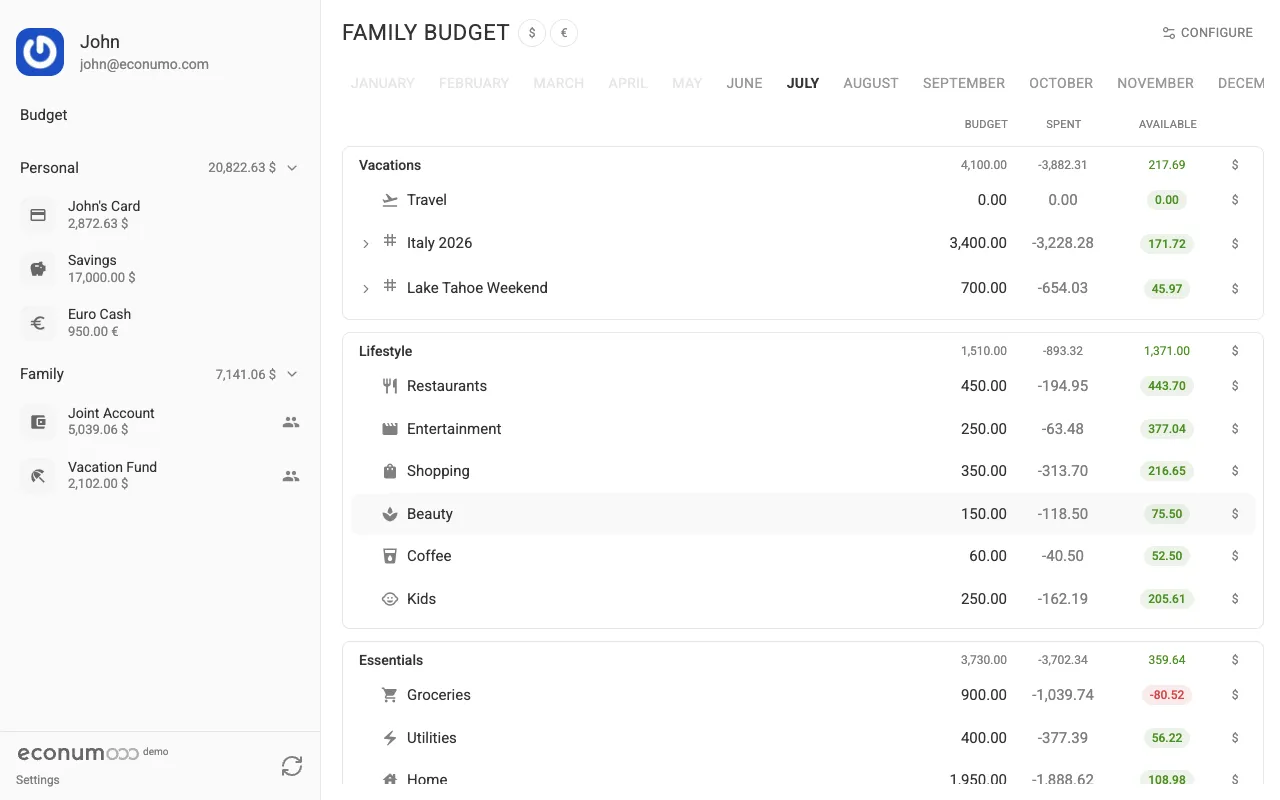Click the dollar sign on Groceries row

pyautogui.click(x=1235, y=695)
